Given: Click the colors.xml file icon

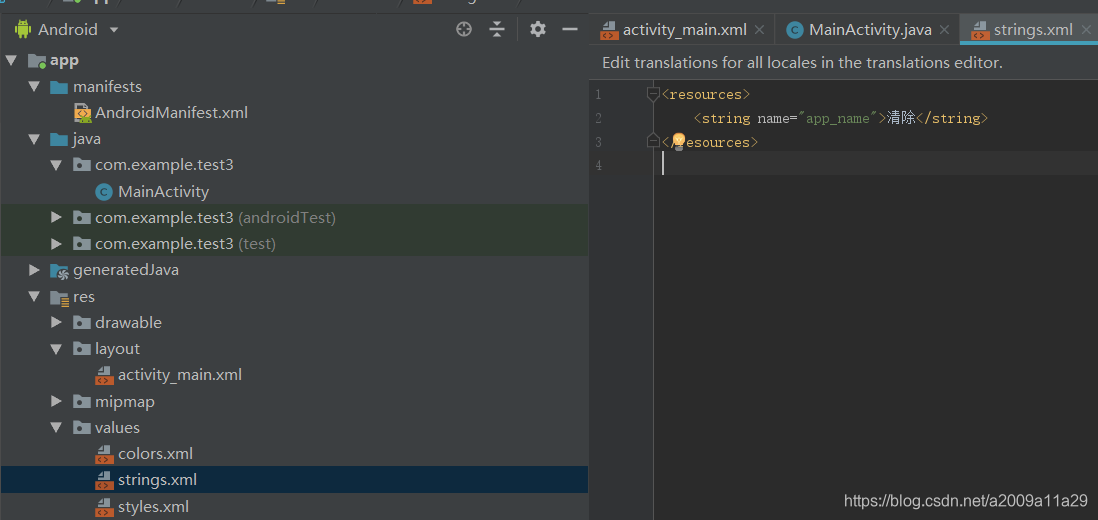Looking at the screenshot, I should click(x=104, y=455).
